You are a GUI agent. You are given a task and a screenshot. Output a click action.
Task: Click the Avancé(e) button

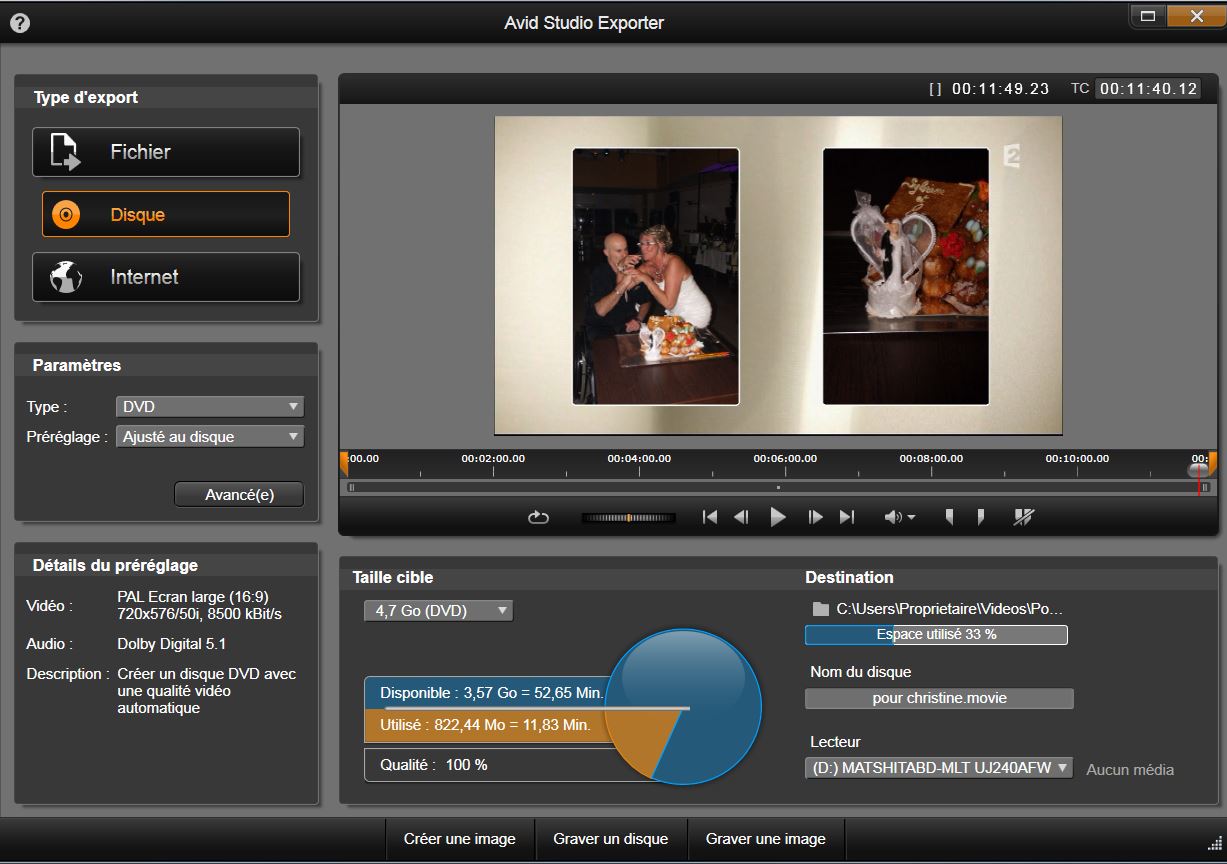tap(239, 494)
